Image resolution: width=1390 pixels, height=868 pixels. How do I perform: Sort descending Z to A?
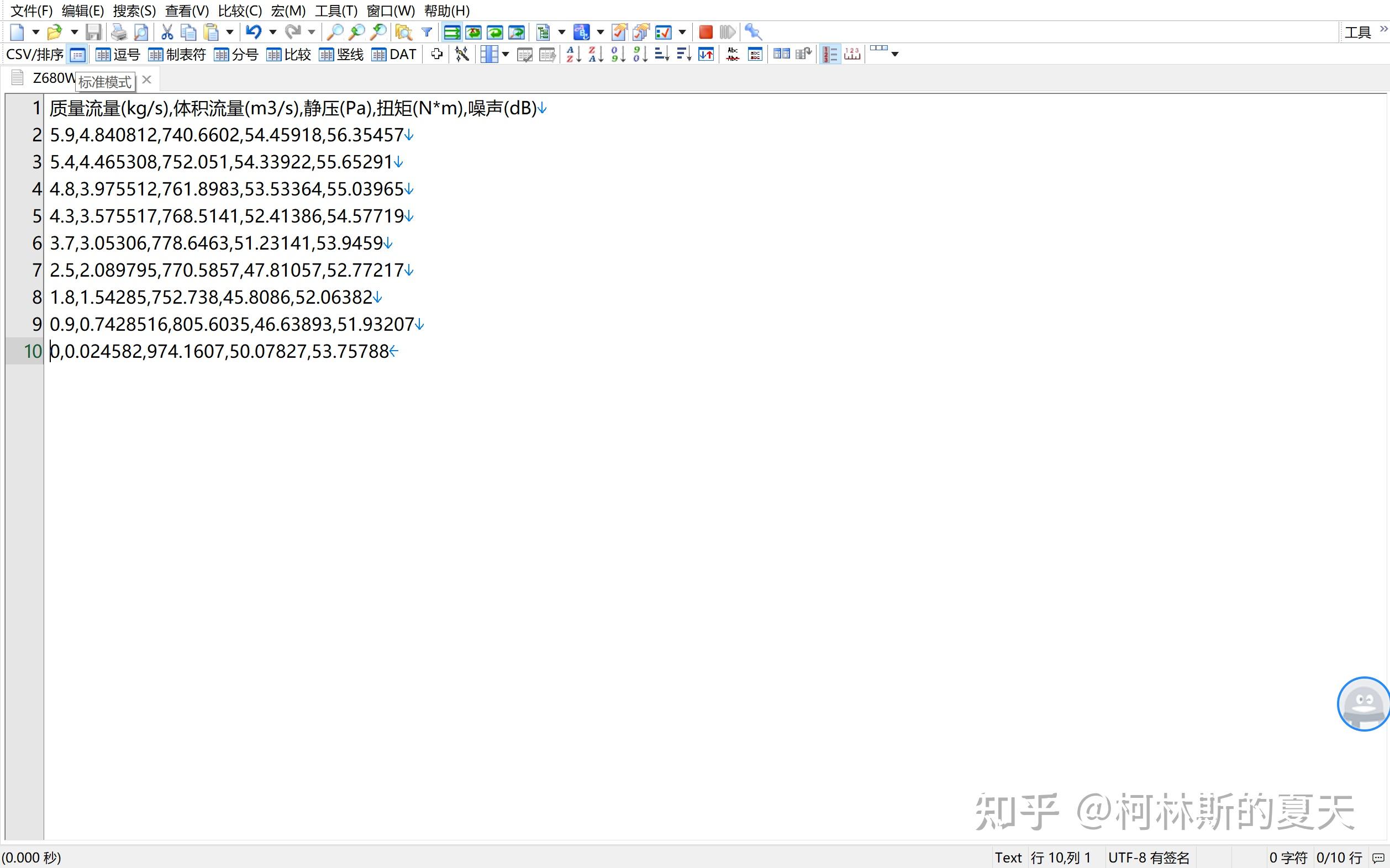click(595, 55)
